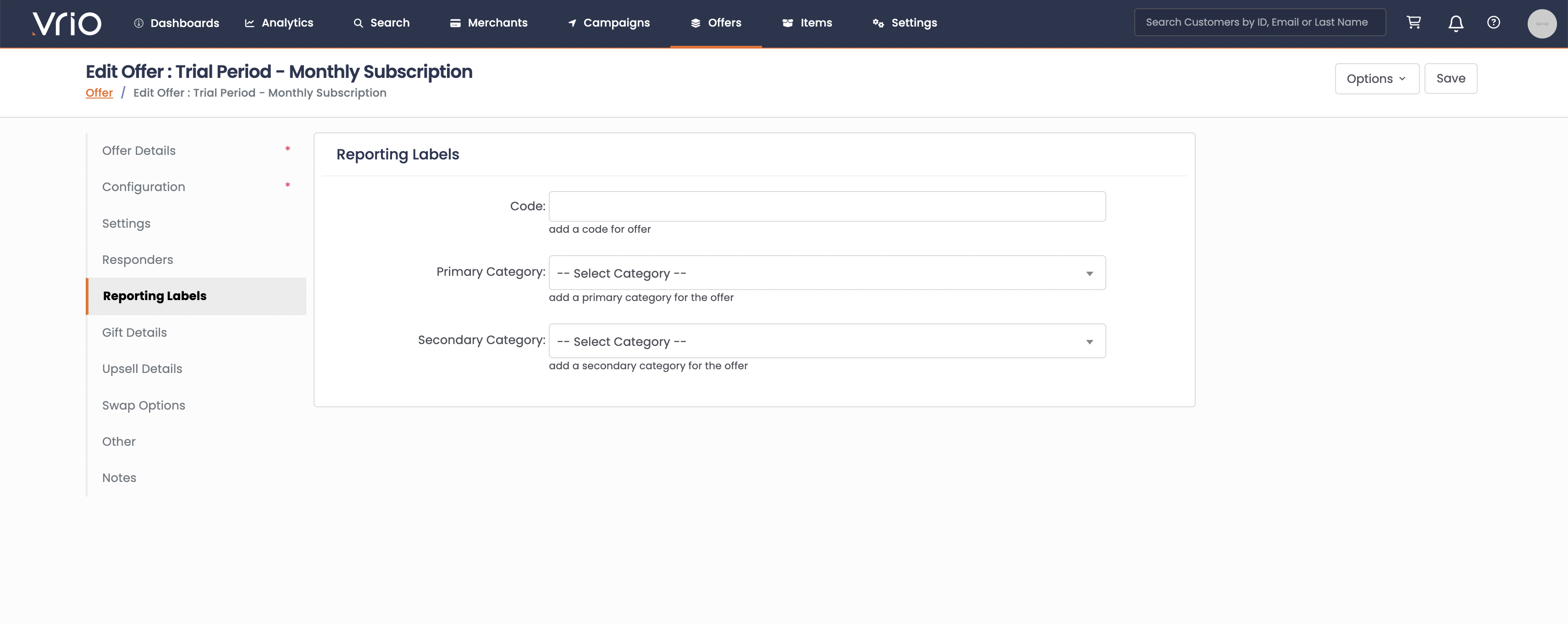Open the Campaigns menu
The image size is (1568, 624).
(609, 23)
